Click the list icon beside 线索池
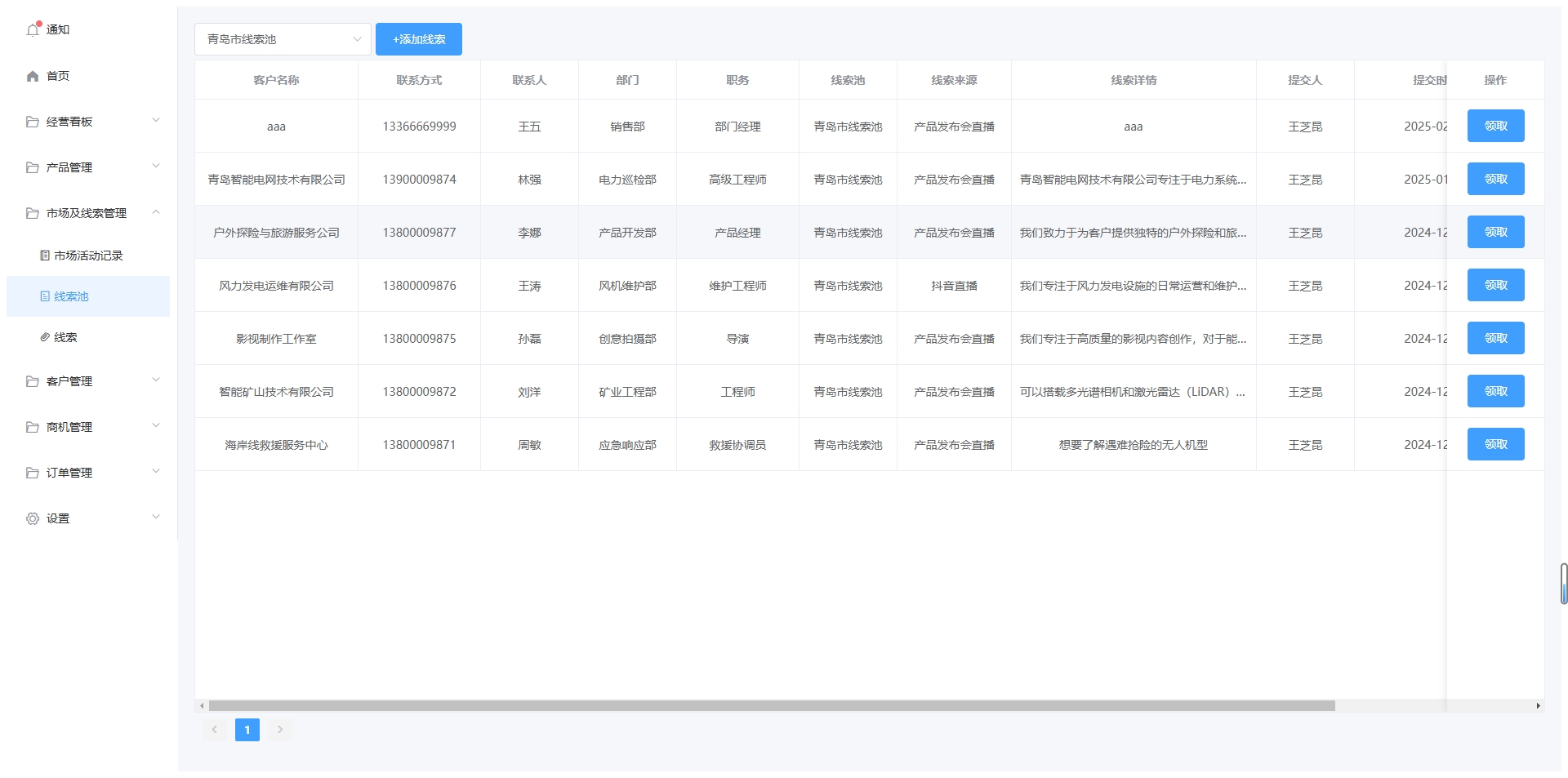 point(45,296)
